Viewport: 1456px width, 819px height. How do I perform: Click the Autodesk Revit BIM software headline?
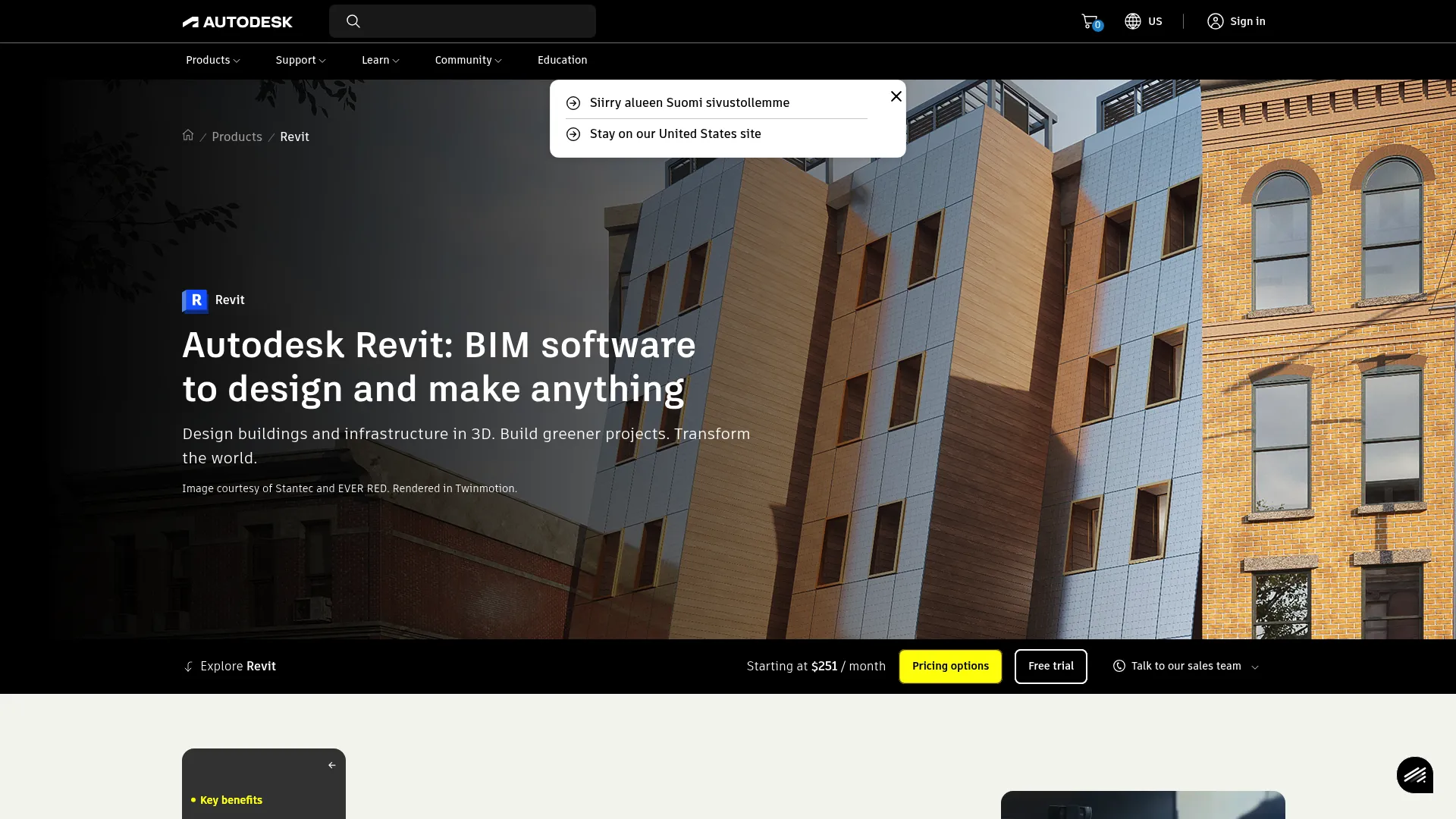439,367
